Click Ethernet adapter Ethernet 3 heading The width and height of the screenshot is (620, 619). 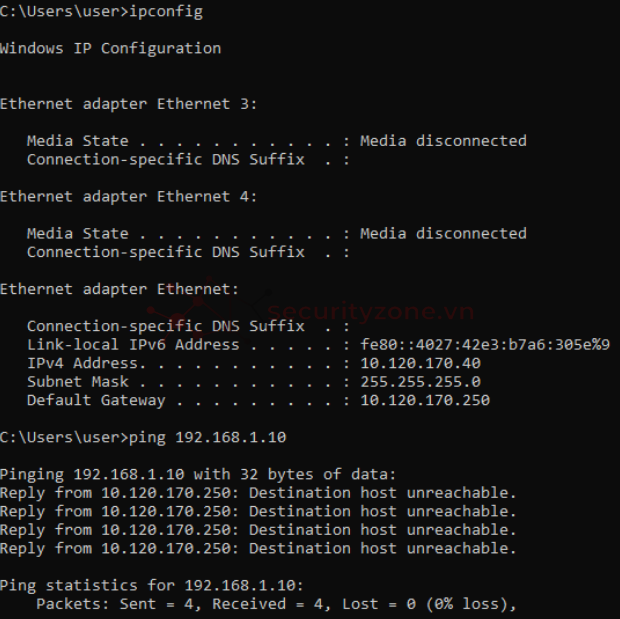(129, 104)
